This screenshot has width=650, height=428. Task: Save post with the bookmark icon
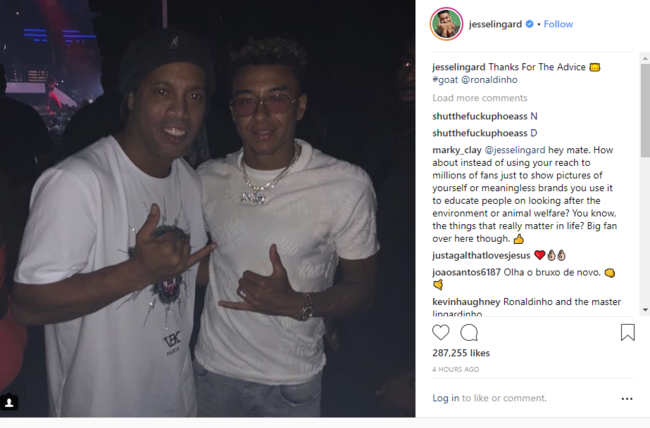(x=627, y=333)
